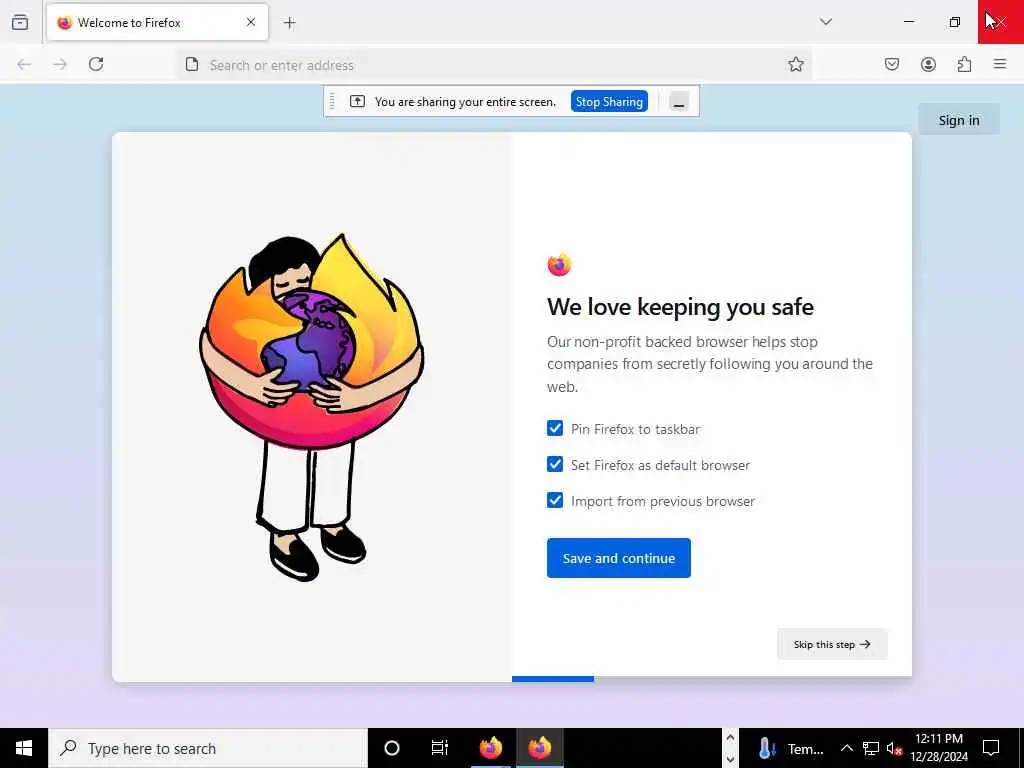Click the taskbar toolbar scroll down arrow
This screenshot has height=768, width=1024.
tap(730, 759)
